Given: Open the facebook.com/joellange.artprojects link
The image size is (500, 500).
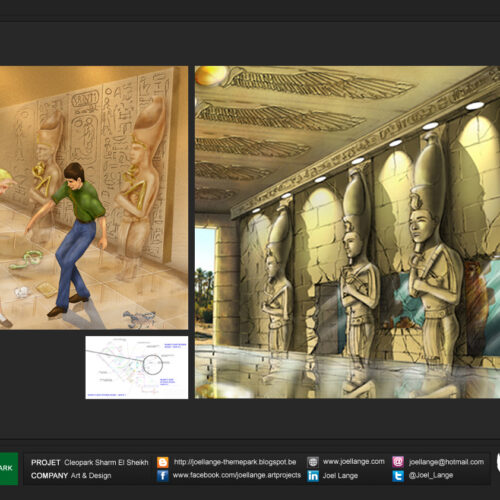Looking at the screenshot, I should coord(237,475).
